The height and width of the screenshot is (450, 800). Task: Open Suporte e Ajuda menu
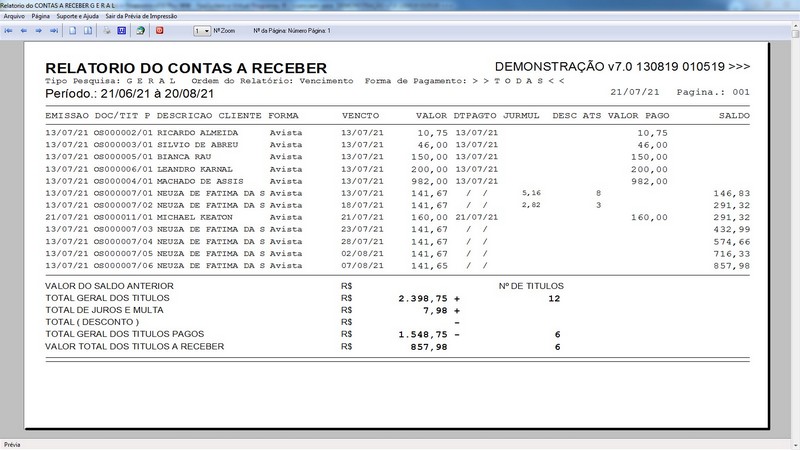click(x=78, y=16)
